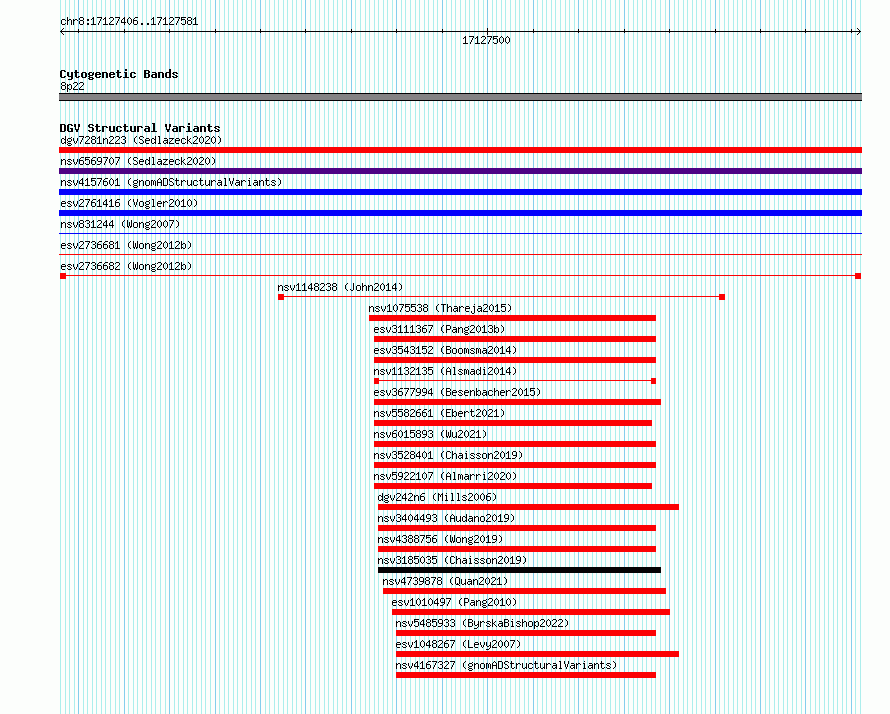Click the 17127500 ruler position label
Image resolution: width=890 pixels, height=714 pixels.
[x=486, y=40]
